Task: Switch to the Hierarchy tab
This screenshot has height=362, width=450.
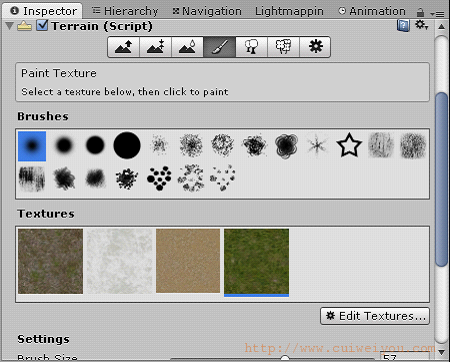Action: click(x=125, y=11)
